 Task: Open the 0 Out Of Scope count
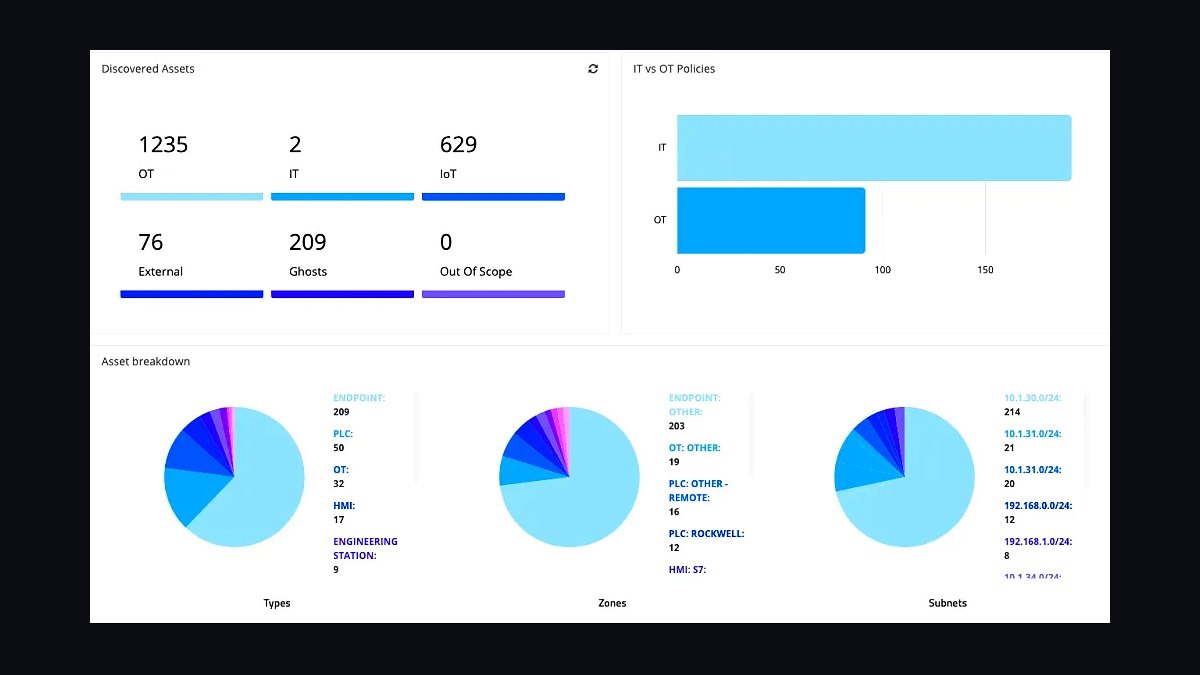click(446, 243)
